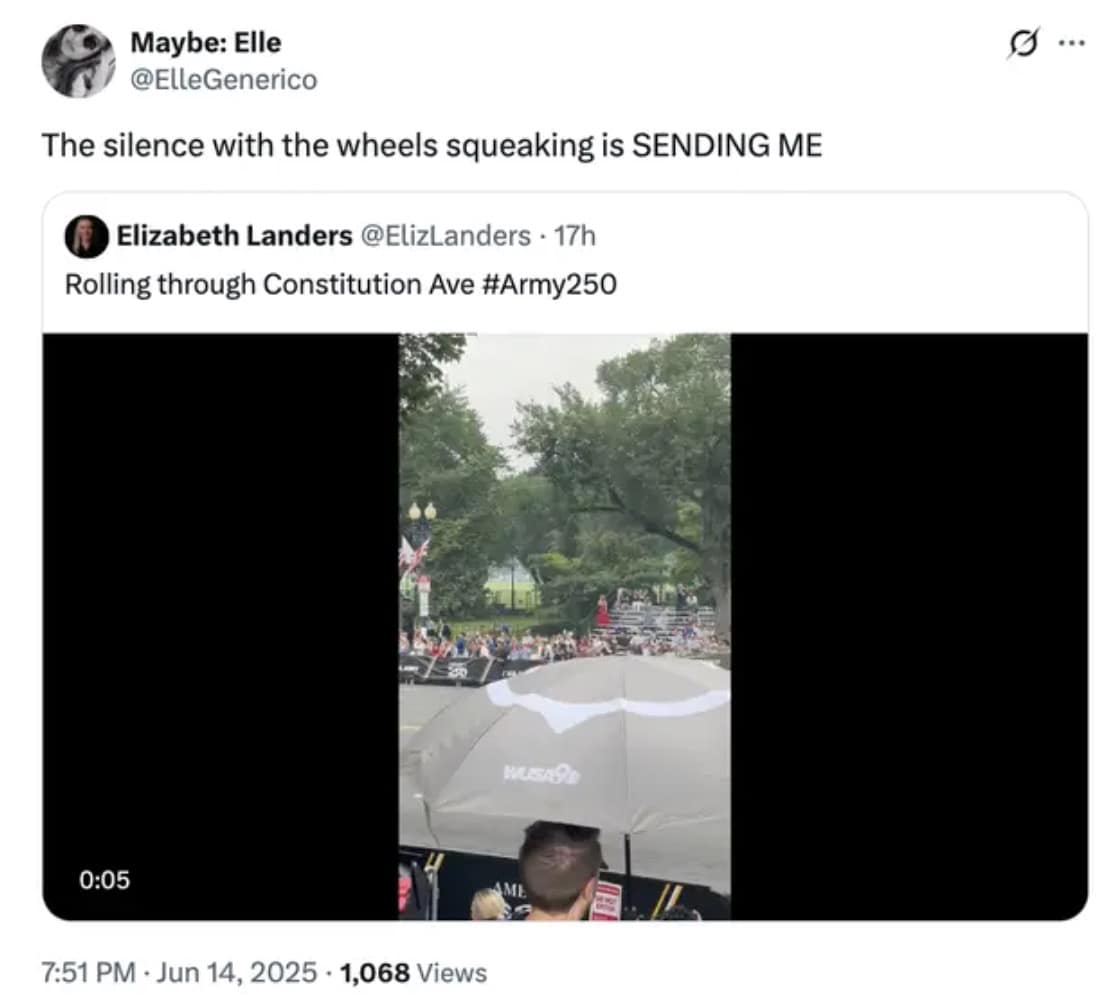Image resolution: width=1114 pixels, height=1004 pixels.
Task: Click the WUSA9 umbrella logo in the video
Action: point(541,773)
